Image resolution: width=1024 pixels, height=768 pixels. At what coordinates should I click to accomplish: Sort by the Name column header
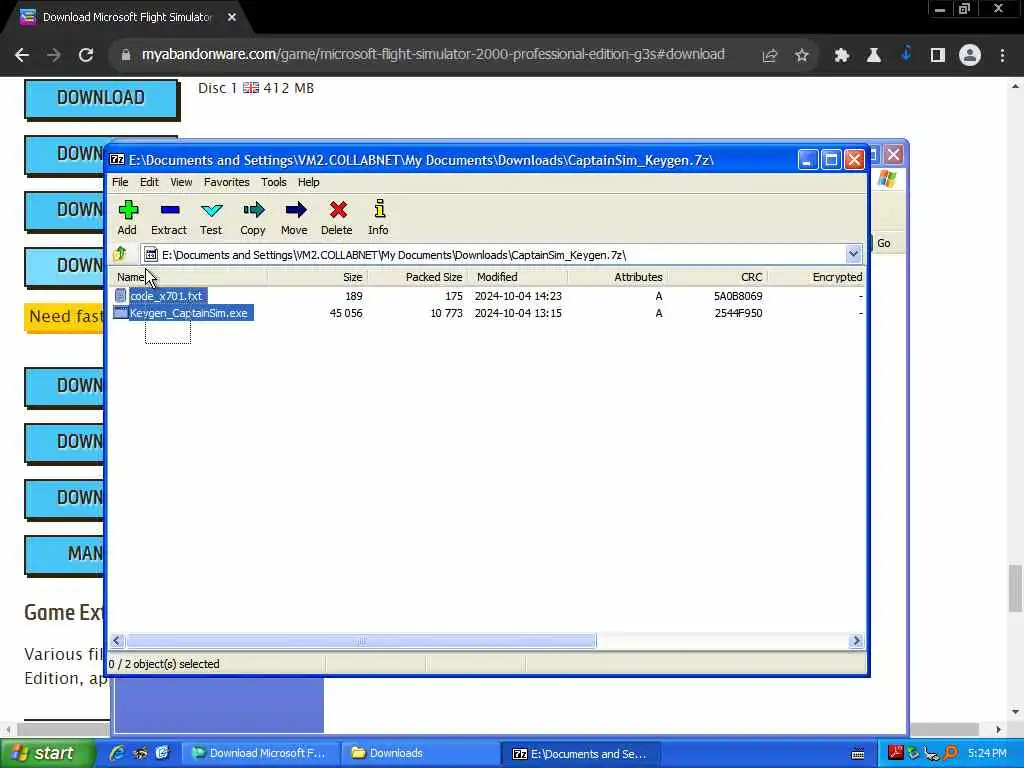click(189, 277)
